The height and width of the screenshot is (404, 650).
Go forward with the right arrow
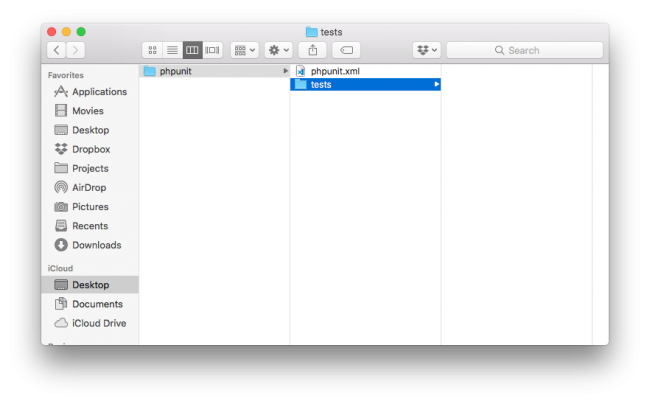pyautogui.click(x=76, y=50)
